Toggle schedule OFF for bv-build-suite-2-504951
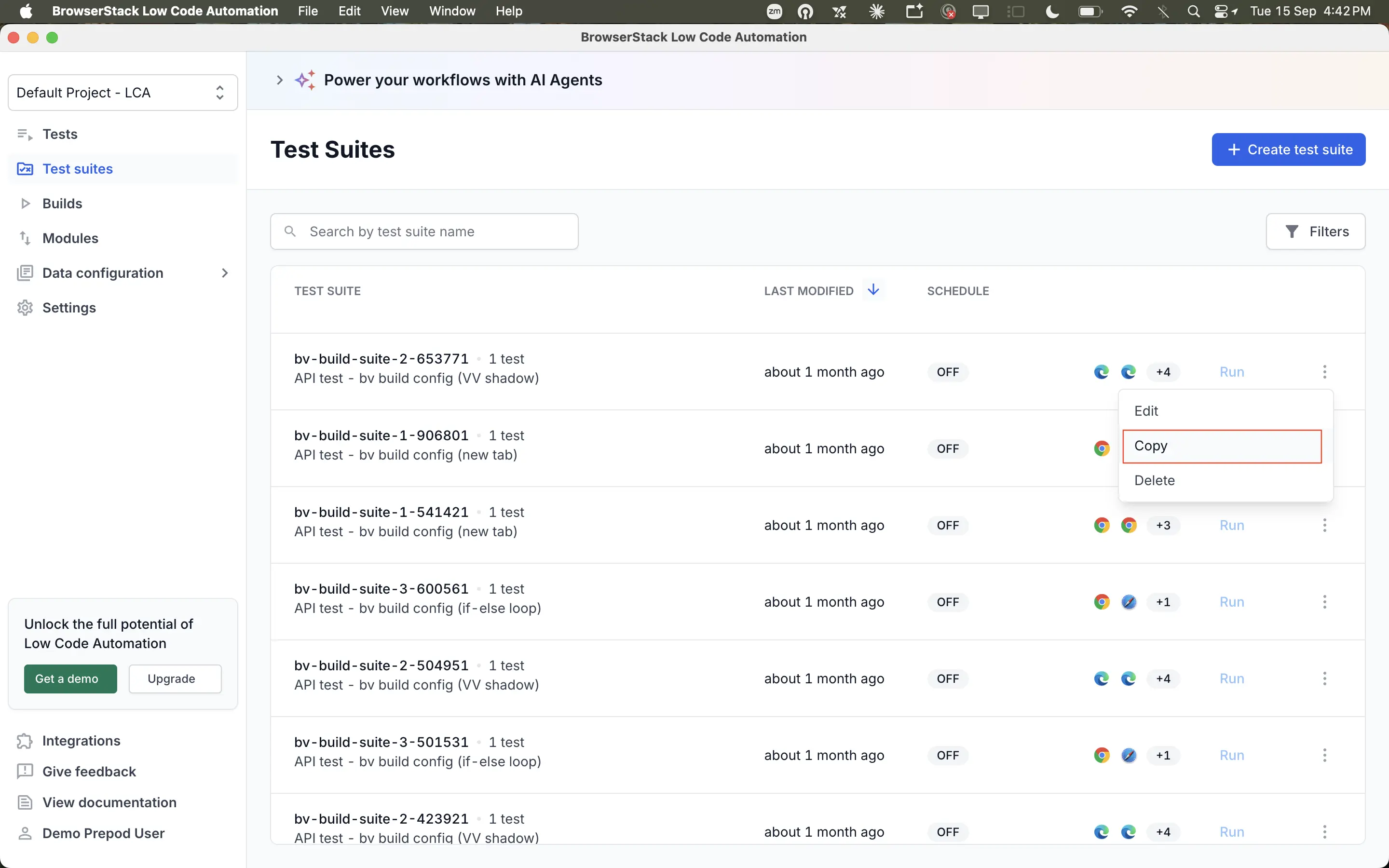 [948, 678]
